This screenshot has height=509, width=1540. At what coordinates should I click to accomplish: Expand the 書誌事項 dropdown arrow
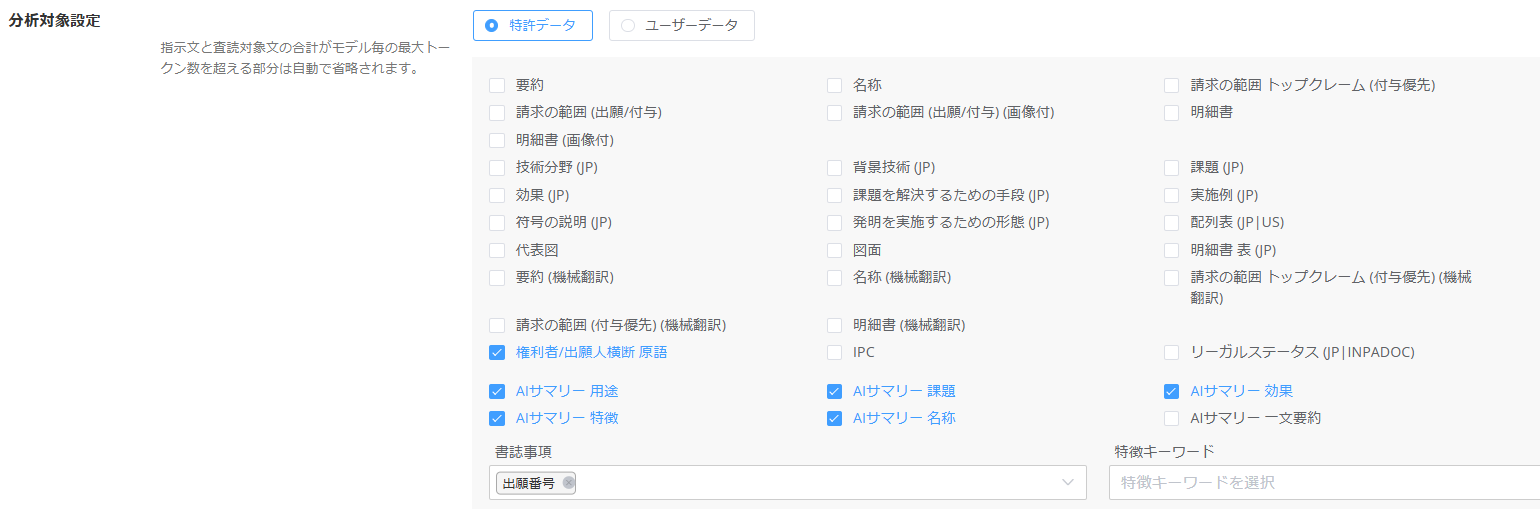(1067, 483)
